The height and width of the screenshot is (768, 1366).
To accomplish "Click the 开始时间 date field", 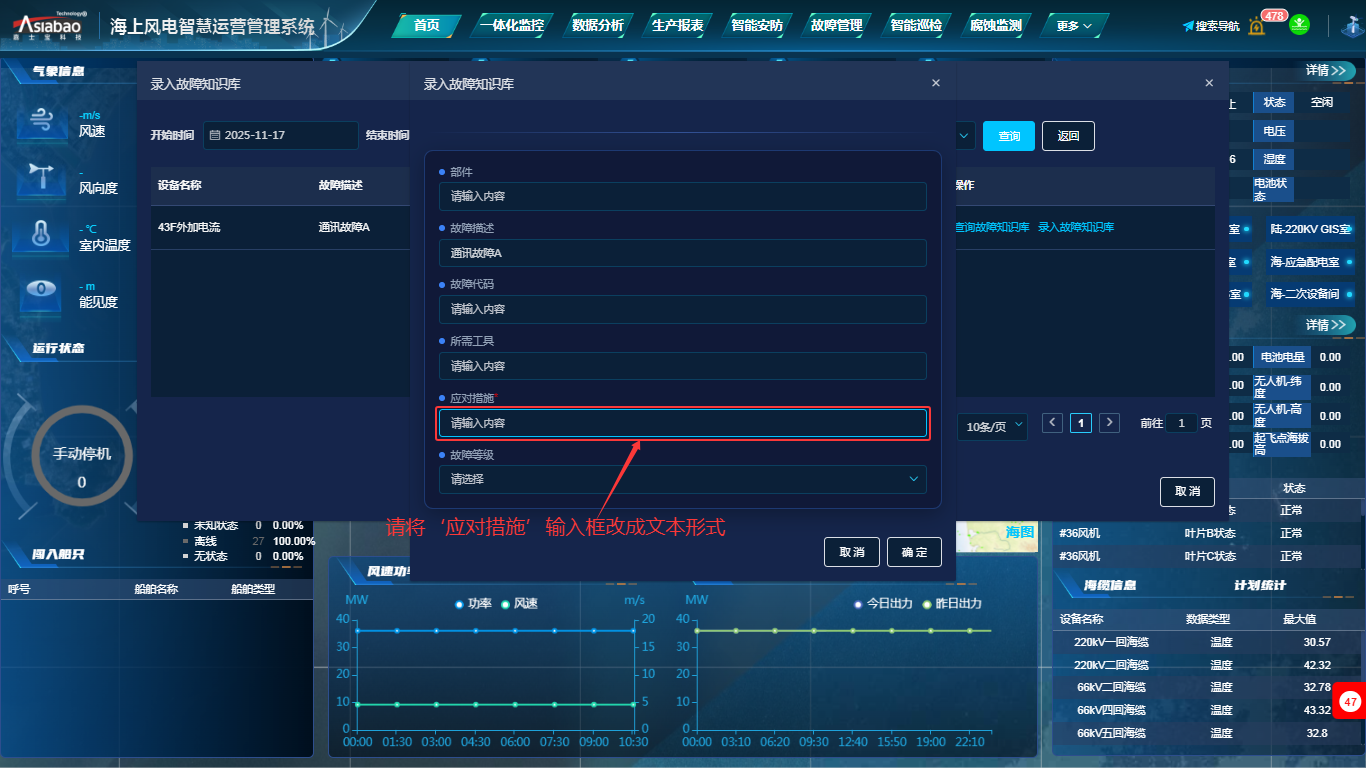I will (x=280, y=135).
